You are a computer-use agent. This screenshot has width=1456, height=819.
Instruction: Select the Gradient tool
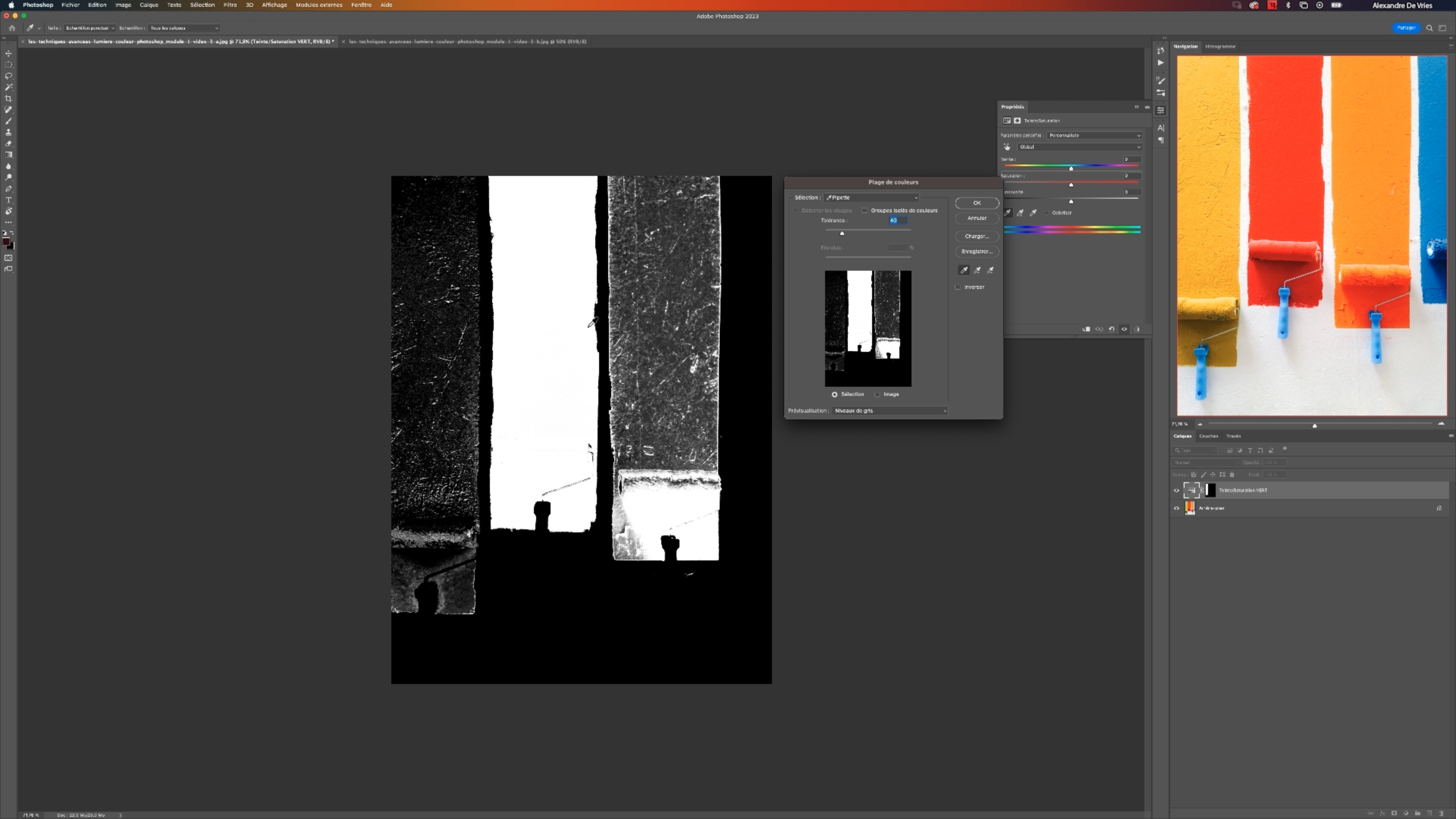pos(8,155)
